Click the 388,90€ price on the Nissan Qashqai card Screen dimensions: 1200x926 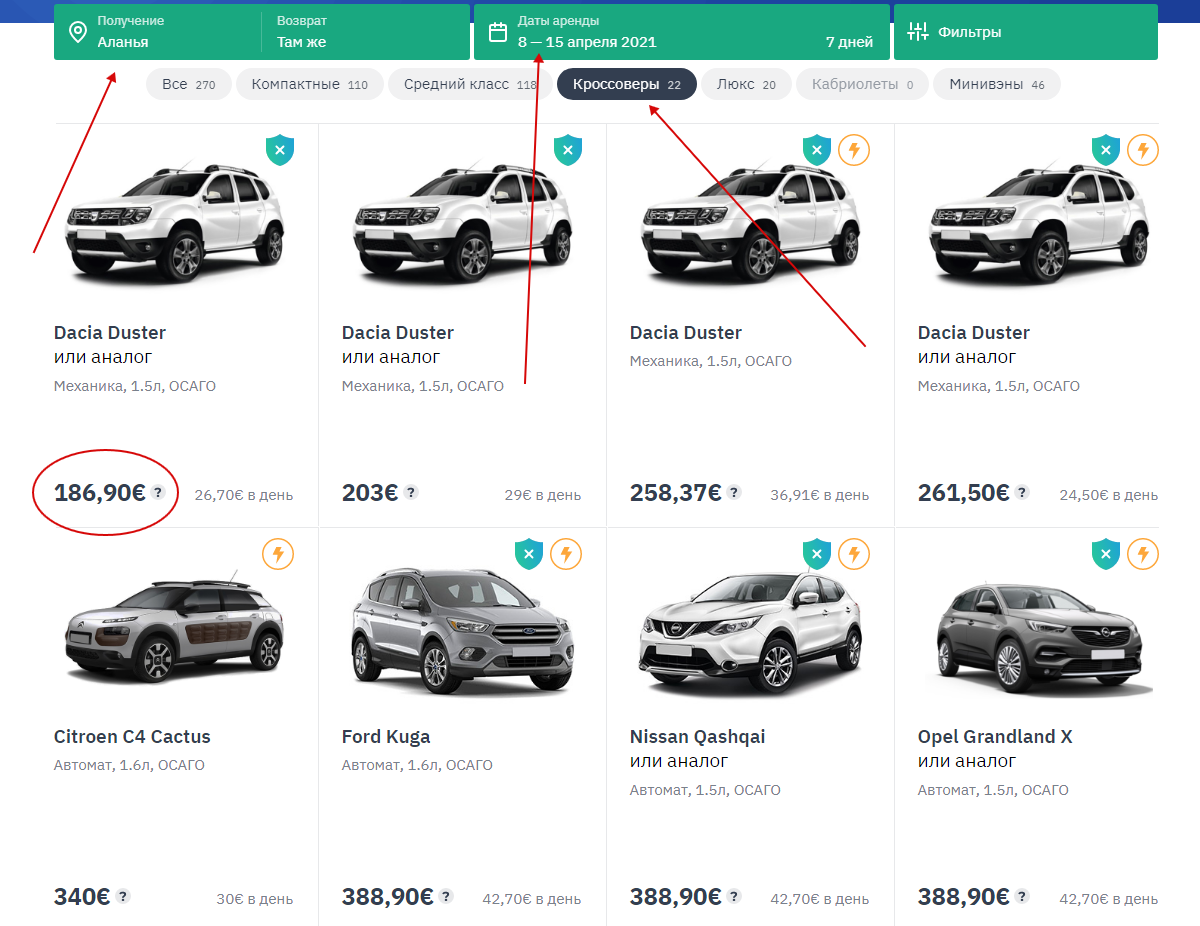click(676, 897)
